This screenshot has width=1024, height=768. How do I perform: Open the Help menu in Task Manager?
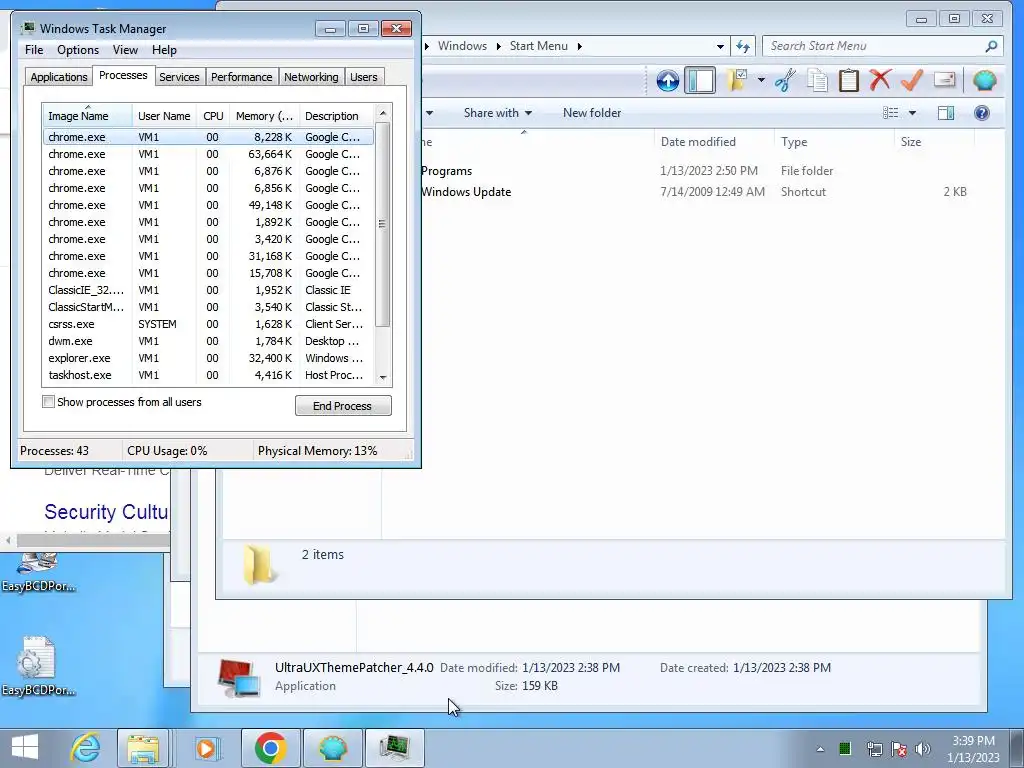coord(164,50)
